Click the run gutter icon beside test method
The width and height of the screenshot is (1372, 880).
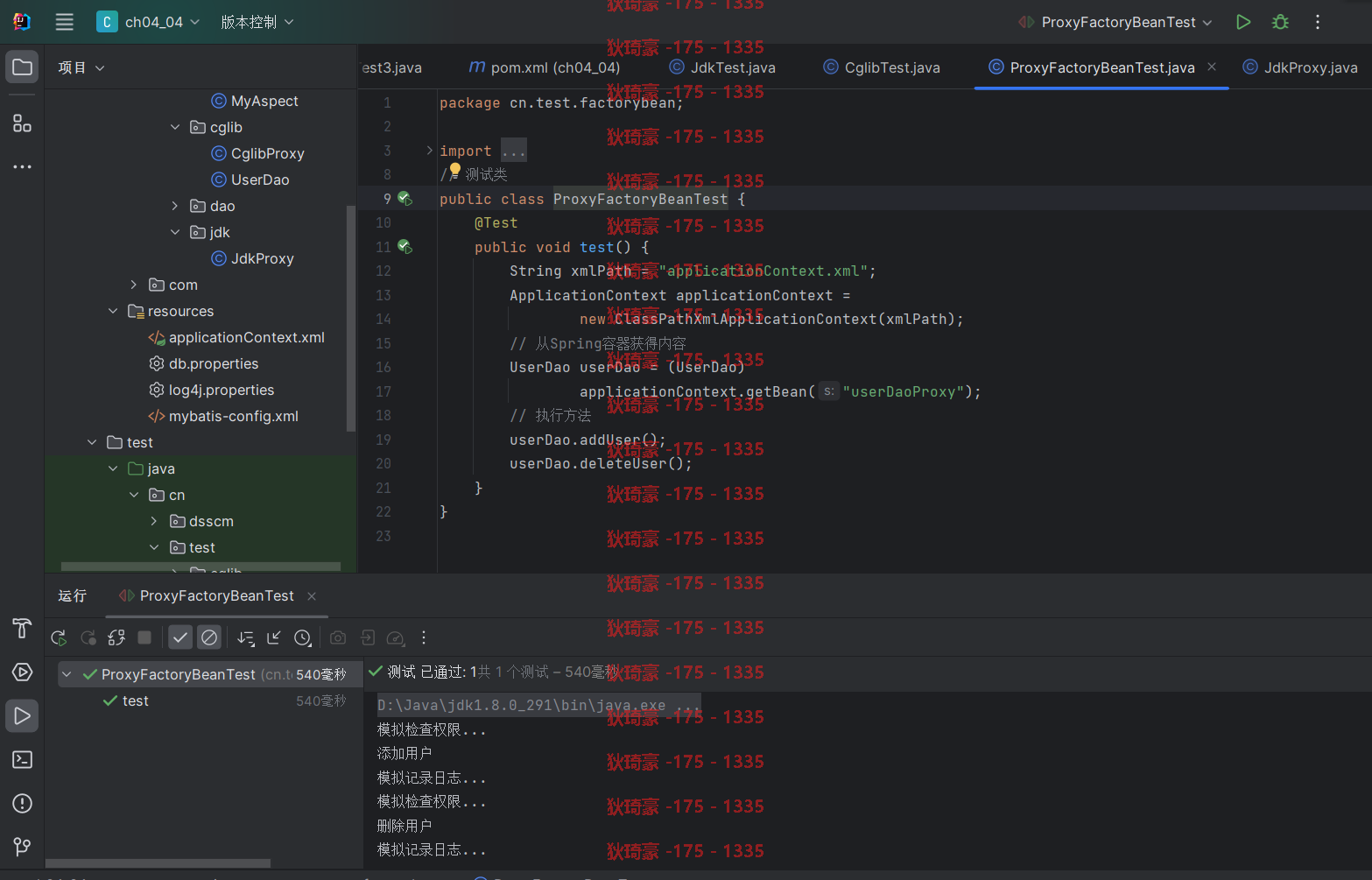coord(405,247)
